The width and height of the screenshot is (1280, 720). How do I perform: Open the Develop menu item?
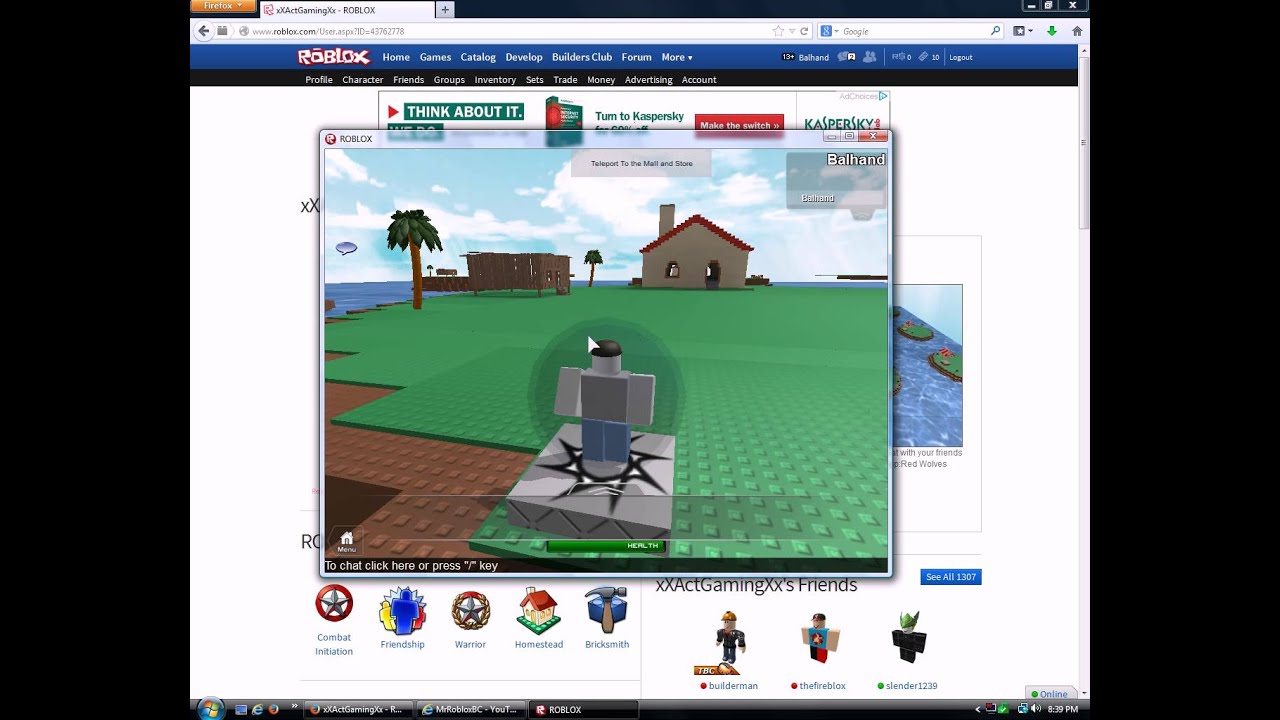point(524,57)
